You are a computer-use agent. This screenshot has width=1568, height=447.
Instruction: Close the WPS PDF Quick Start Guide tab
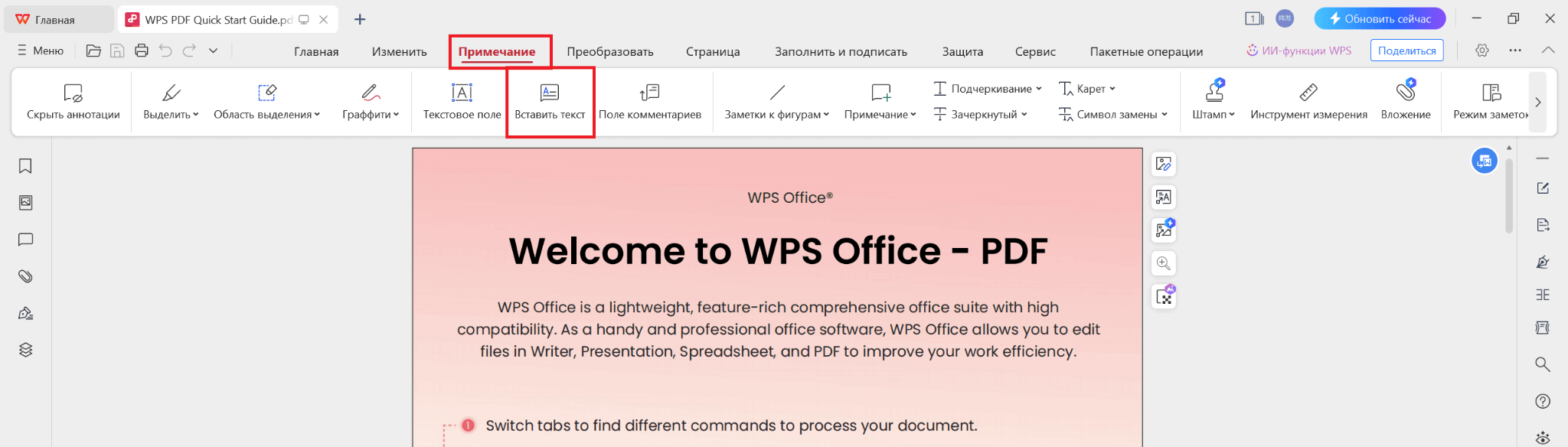tap(324, 20)
